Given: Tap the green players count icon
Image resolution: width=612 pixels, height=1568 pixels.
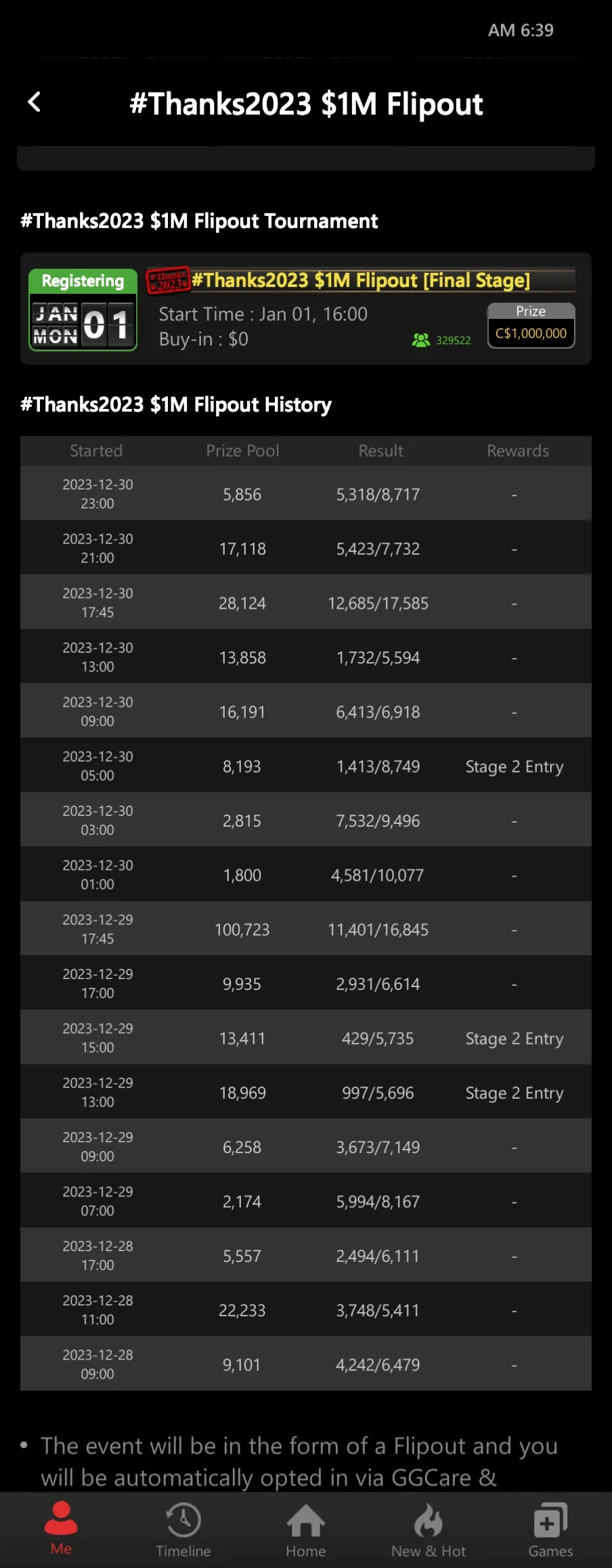Looking at the screenshot, I should click(421, 340).
